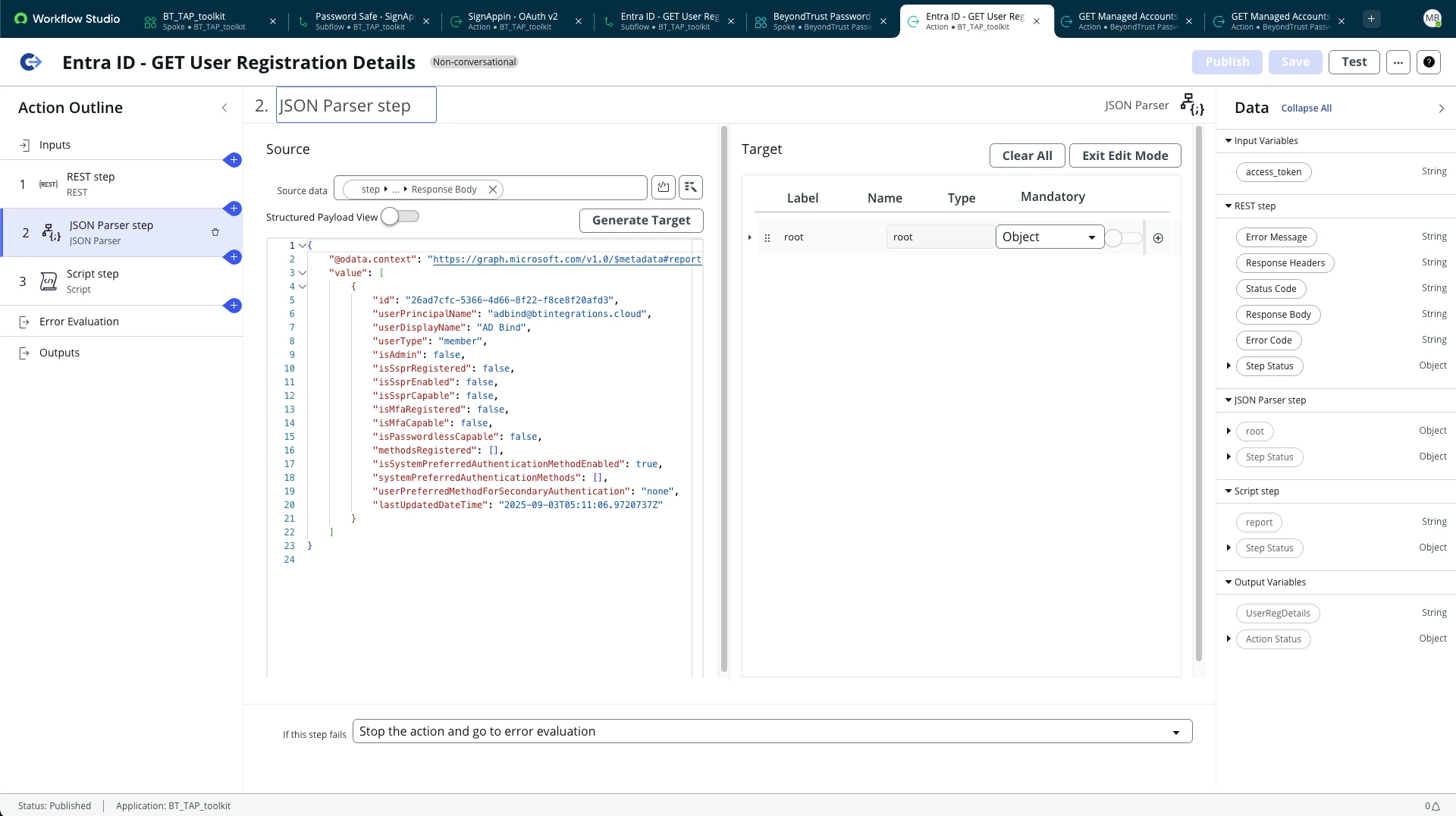Click the access_token data pill
This screenshot has height=816, width=1456.
[x=1274, y=172]
